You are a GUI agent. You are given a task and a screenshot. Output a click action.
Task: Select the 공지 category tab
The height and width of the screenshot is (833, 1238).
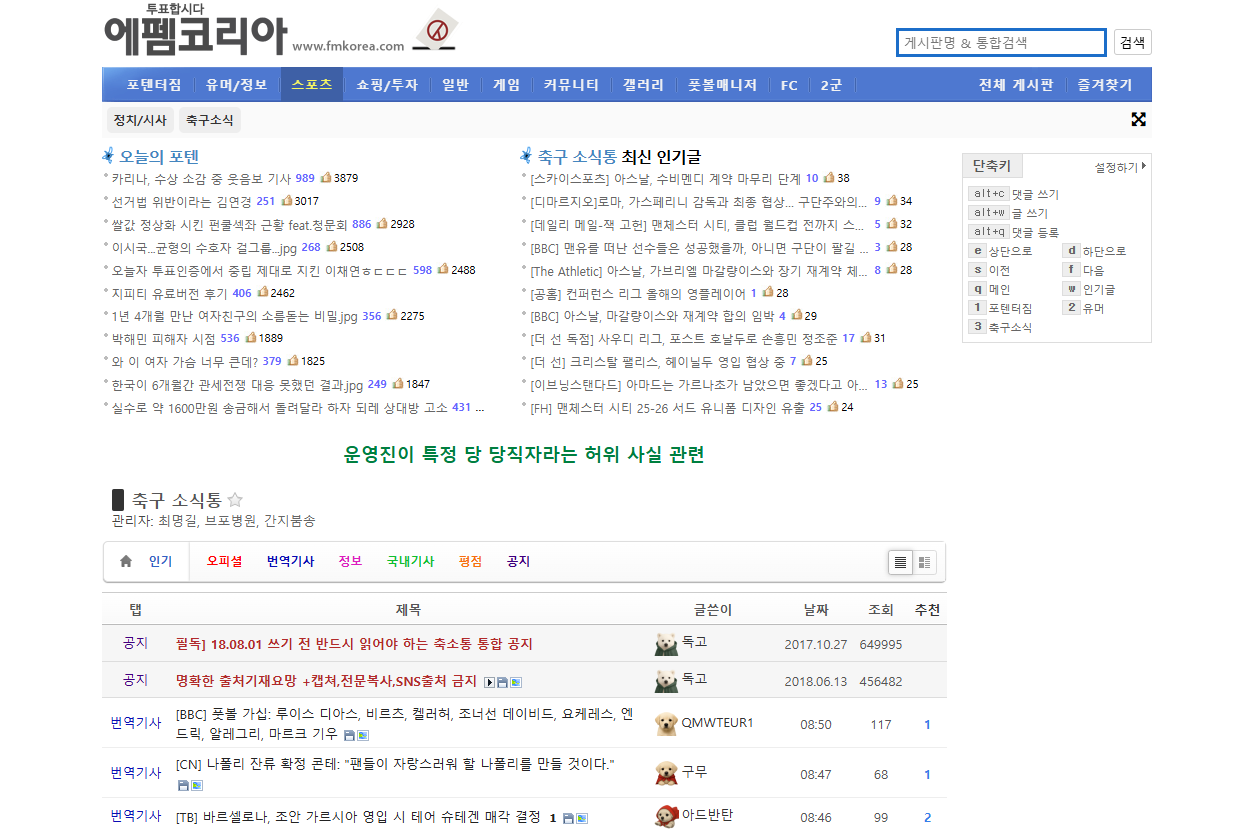click(x=518, y=561)
